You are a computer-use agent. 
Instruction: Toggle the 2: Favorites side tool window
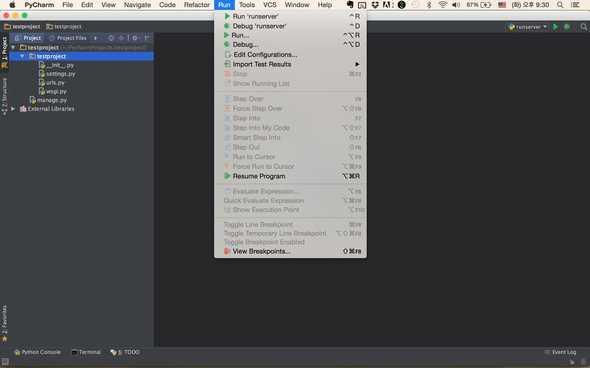5,323
